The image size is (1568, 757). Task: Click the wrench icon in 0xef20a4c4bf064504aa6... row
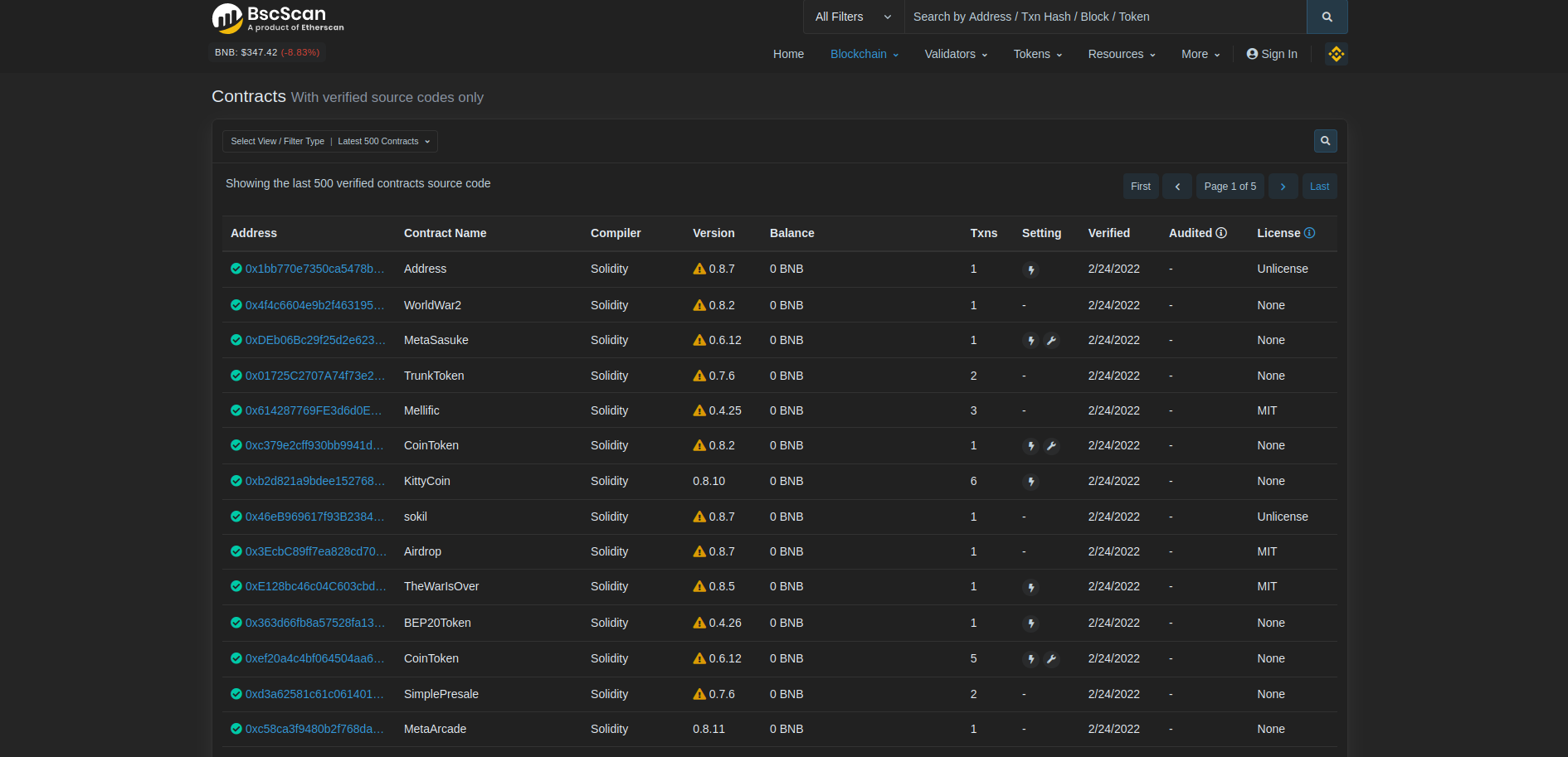click(x=1051, y=659)
